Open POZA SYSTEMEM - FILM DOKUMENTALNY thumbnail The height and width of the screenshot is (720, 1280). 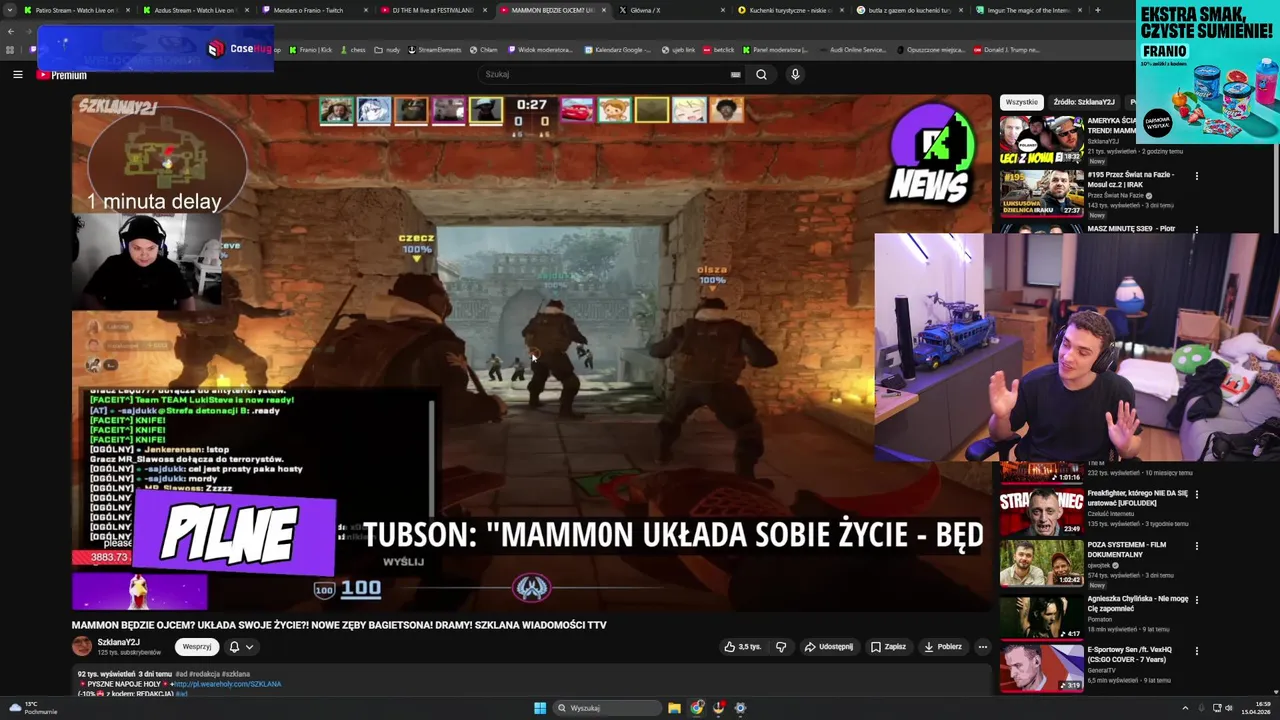1042,563
